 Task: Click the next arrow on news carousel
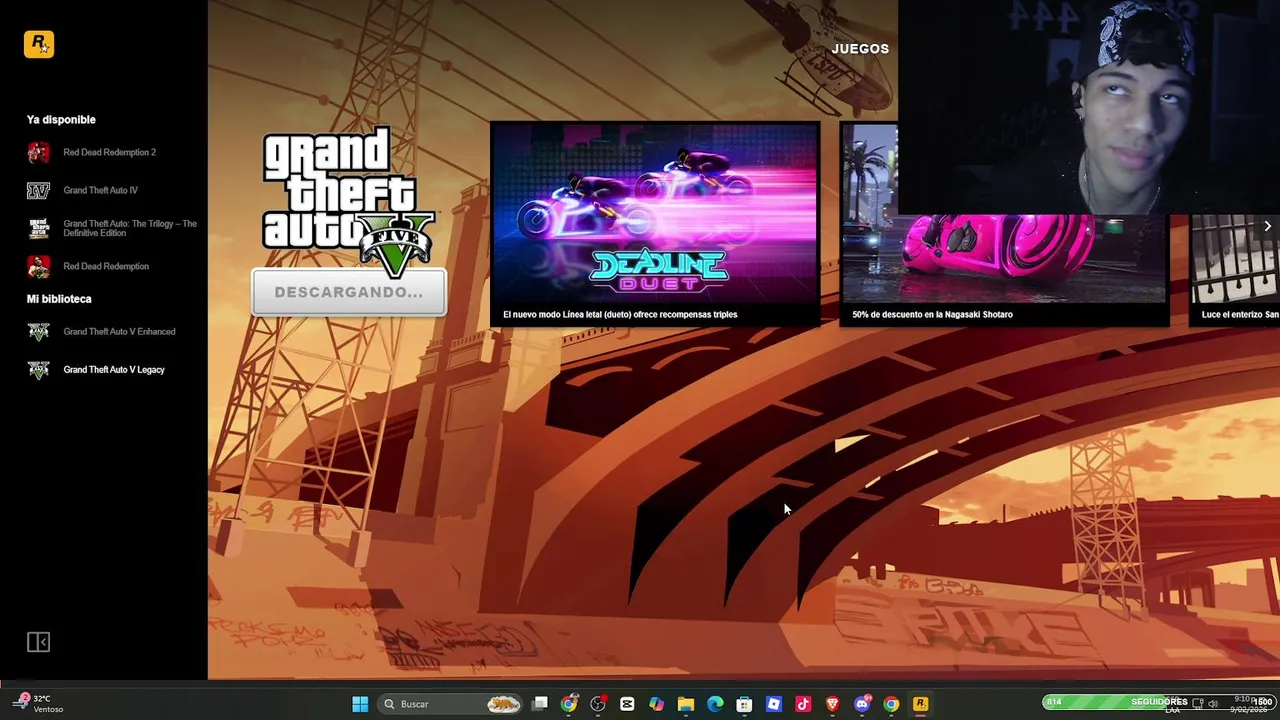pos(1267,226)
